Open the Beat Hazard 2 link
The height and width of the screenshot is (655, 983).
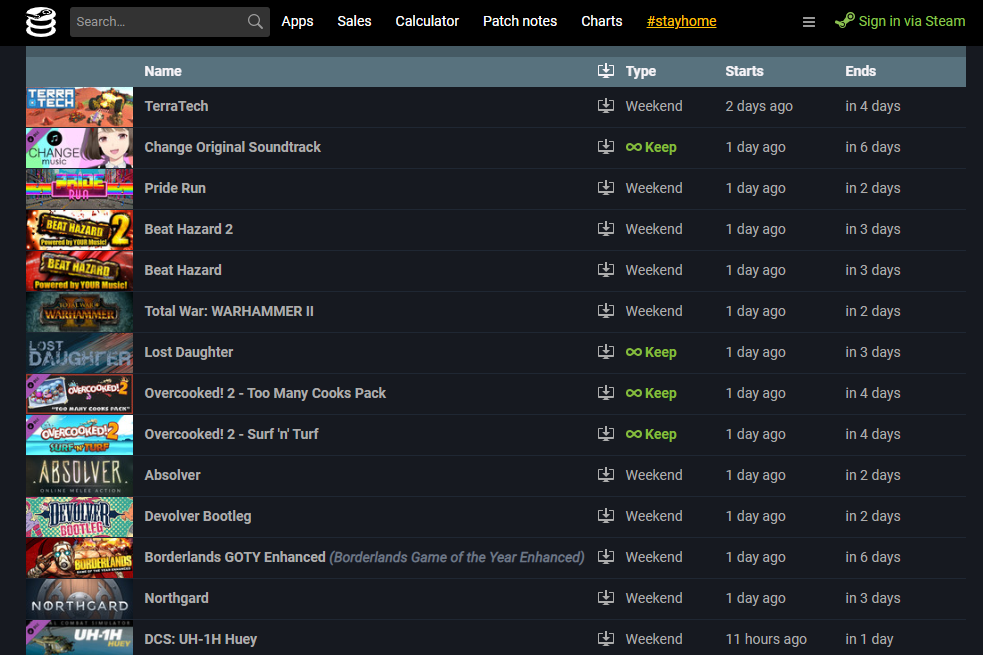[x=189, y=229]
